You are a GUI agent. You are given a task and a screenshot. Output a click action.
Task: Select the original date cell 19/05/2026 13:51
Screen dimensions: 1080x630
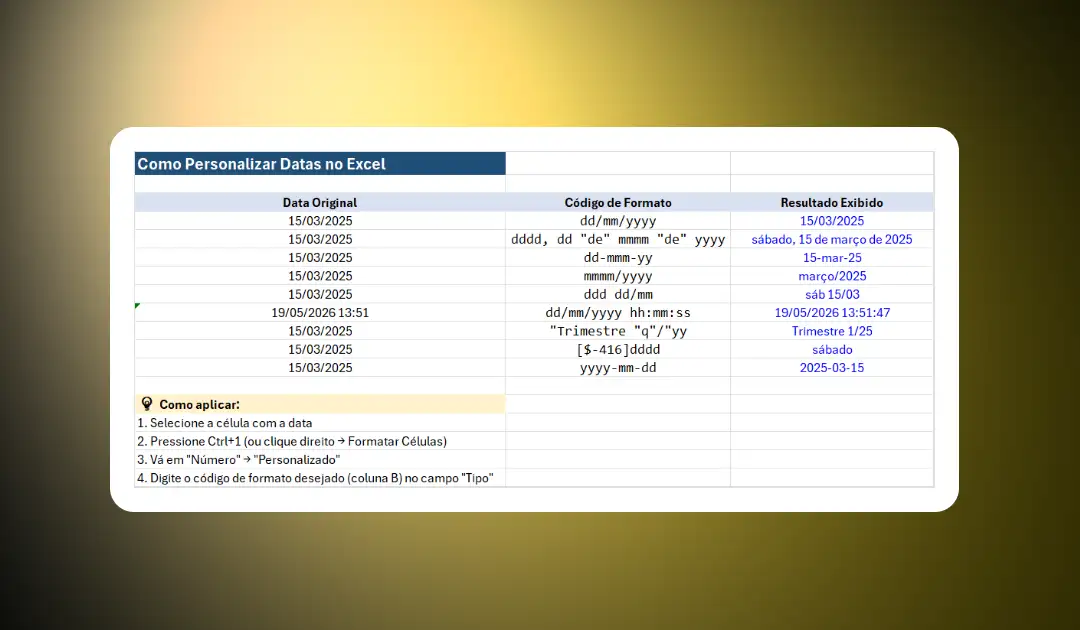pyautogui.click(x=320, y=313)
